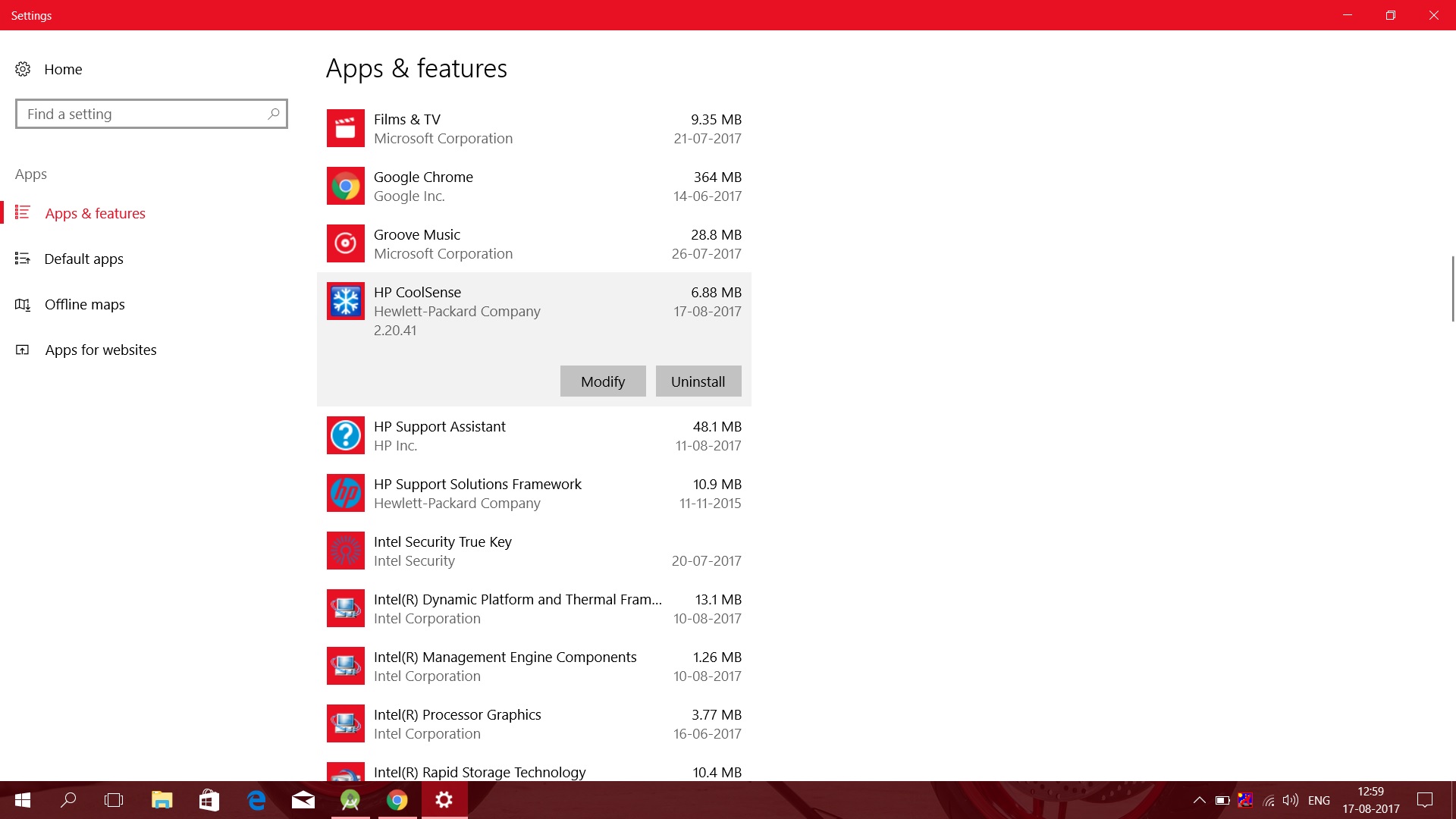Click the Offline maps sidebar icon
The image size is (1456, 819).
pos(23,304)
